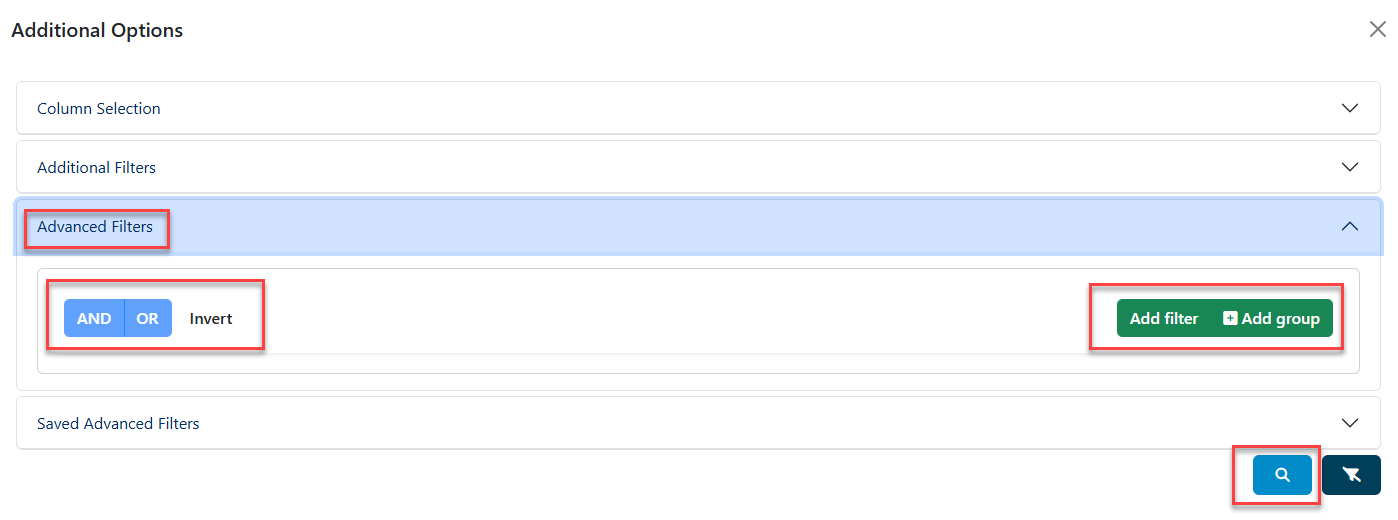Expand Additional Filters using its chevron
Viewport: 1398px width, 520px height.
click(x=1350, y=167)
